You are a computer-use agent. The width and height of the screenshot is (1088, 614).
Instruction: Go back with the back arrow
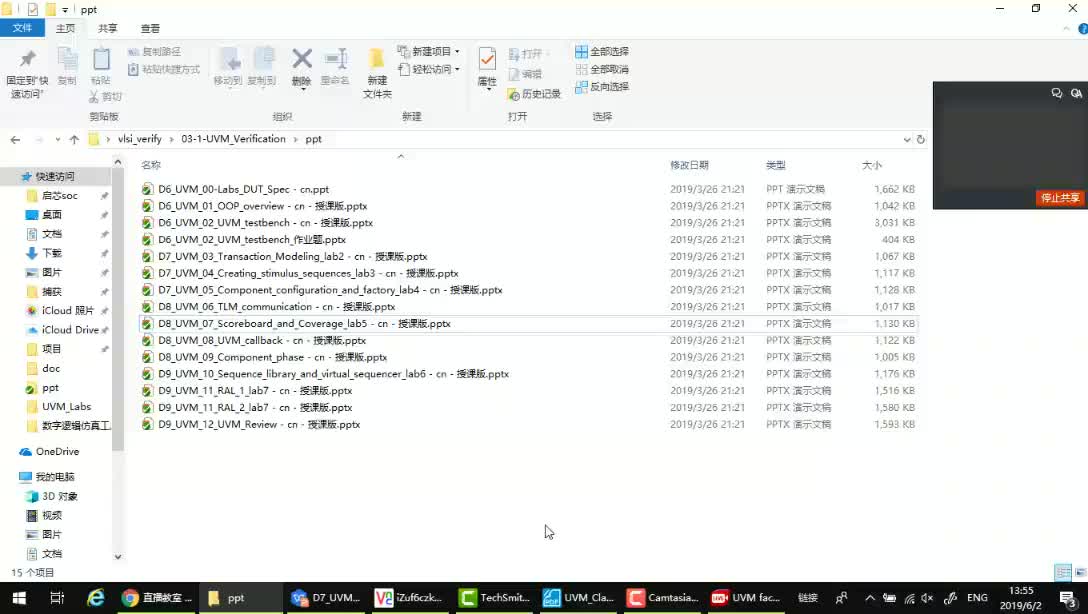(x=15, y=139)
